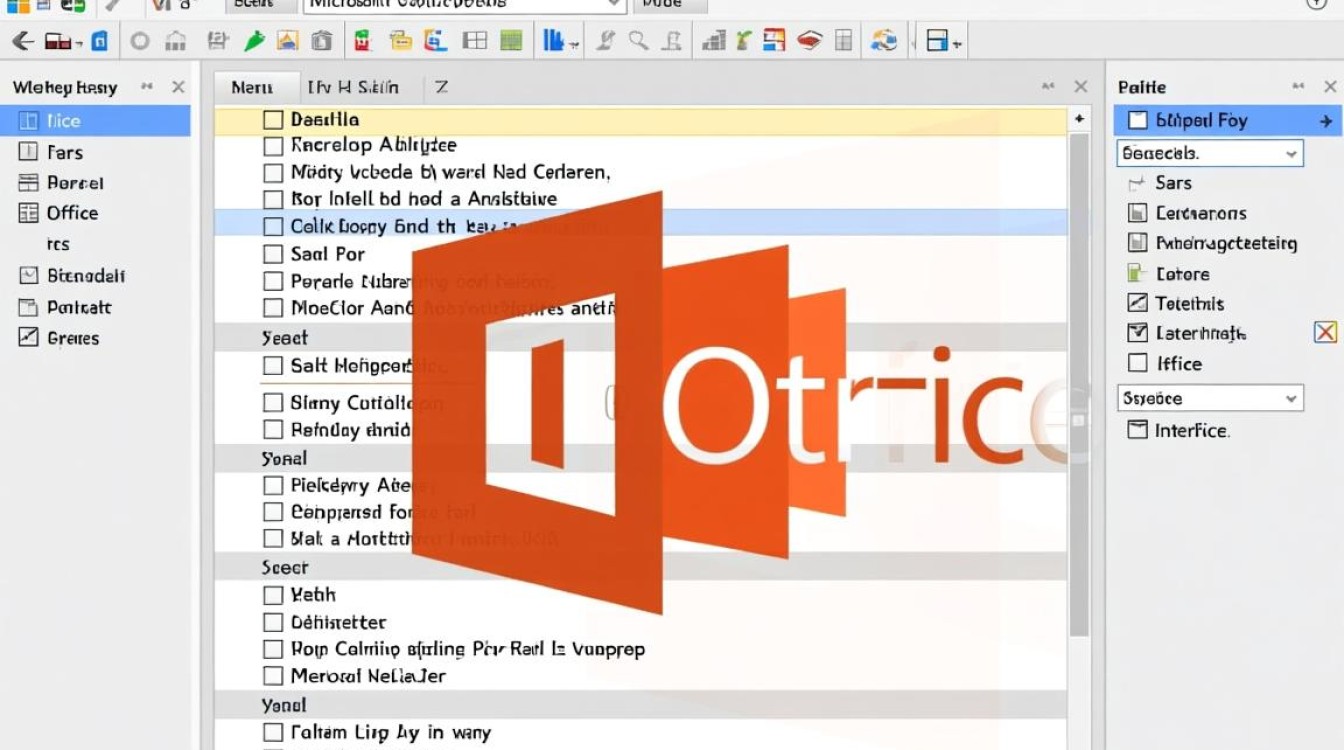Viewport: 1344px width, 750px height.
Task: Click the magnifying glass search icon
Action: (638, 41)
